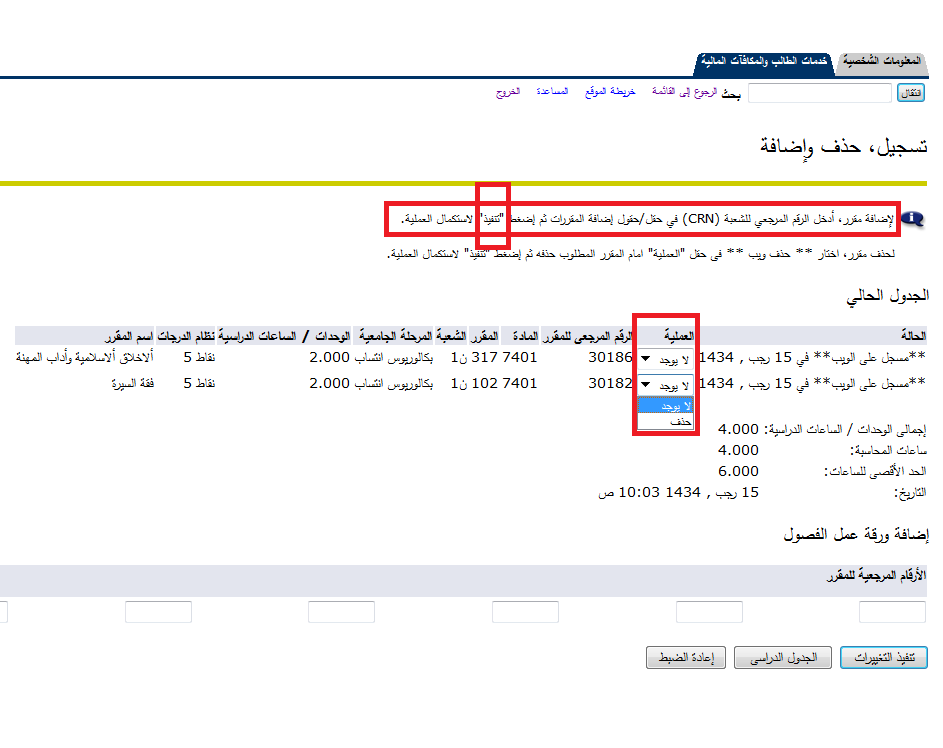This screenshot has height=748, width=943.
Task: Click the blue info icon beside the instructions
Action: click(912, 219)
